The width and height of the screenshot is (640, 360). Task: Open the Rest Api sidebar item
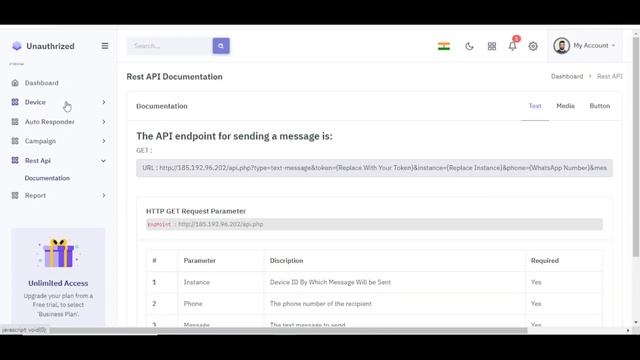point(38,160)
